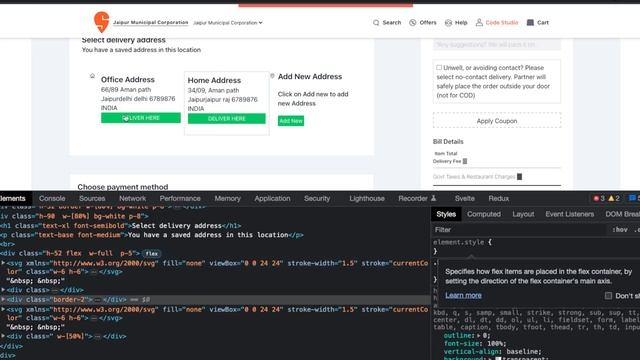Open Event Listeners pane
Viewport: 640px width, 360px height.
click(x=569, y=214)
